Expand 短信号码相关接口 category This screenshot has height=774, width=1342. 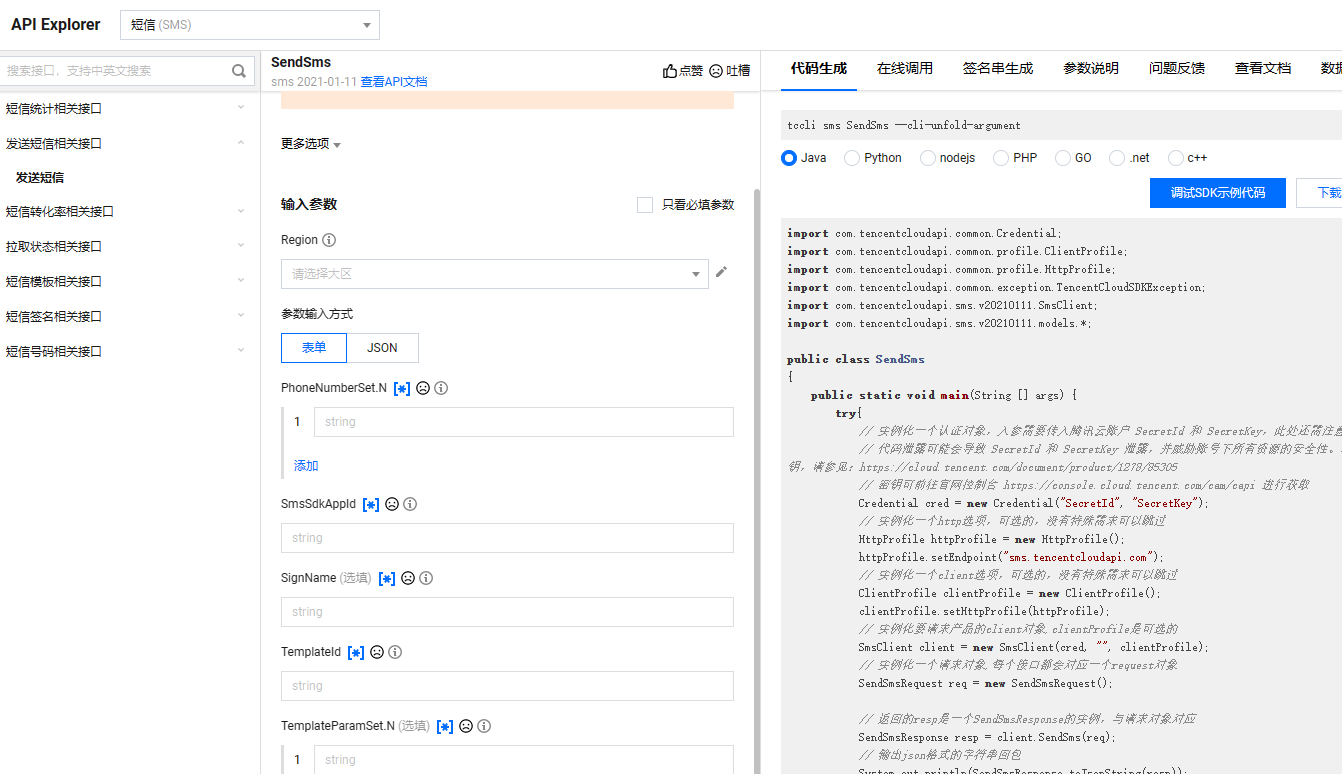click(x=125, y=352)
